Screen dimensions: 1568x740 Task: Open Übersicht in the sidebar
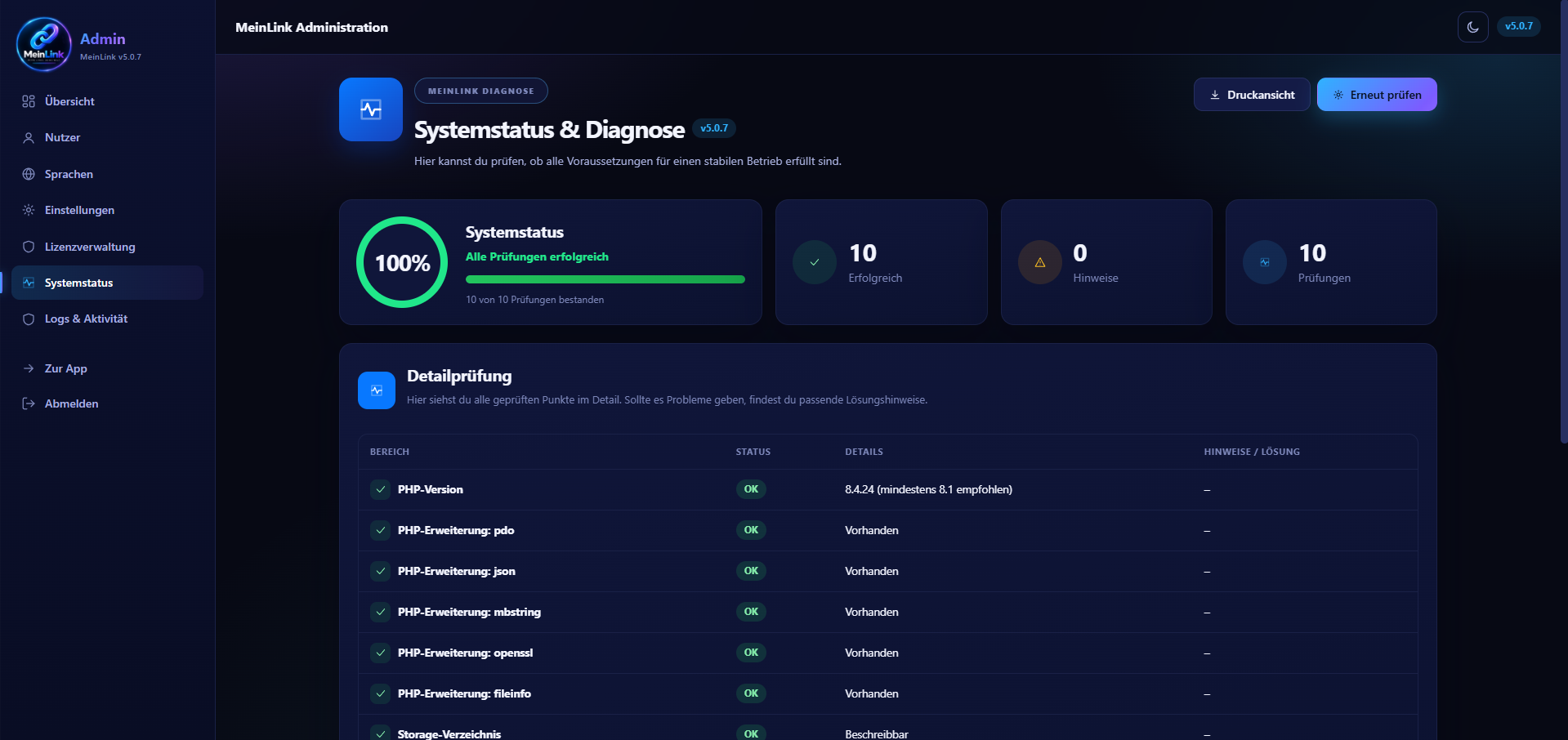(107, 101)
